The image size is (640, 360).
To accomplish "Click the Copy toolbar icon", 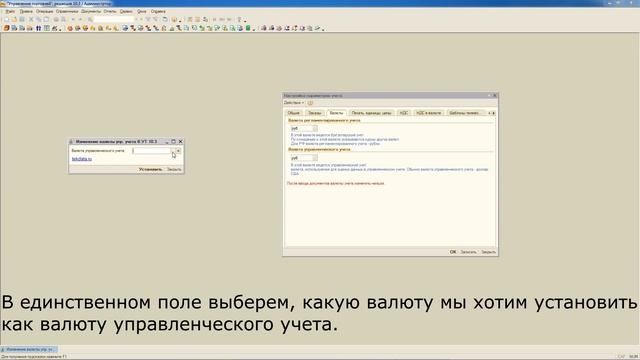I will coord(39,20).
